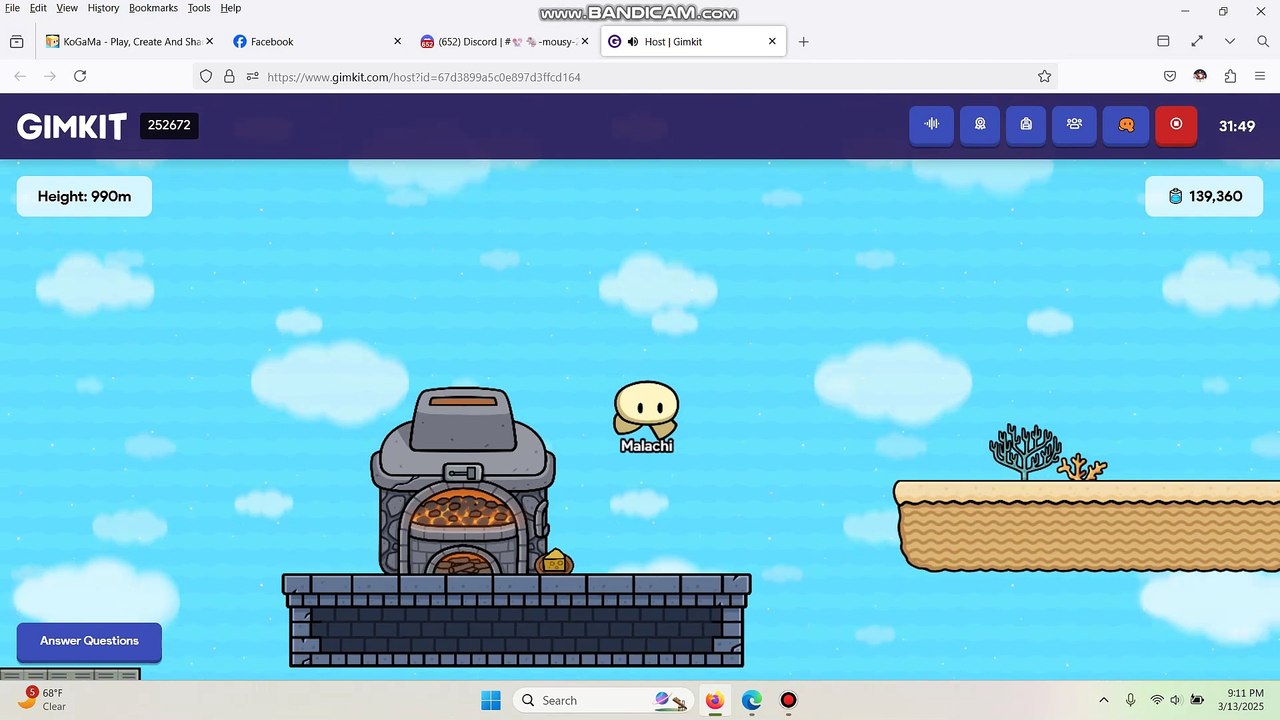This screenshot has width=1280, height=720.
Task: Open the leaderboard ribbon award button
Action: click(x=980, y=125)
